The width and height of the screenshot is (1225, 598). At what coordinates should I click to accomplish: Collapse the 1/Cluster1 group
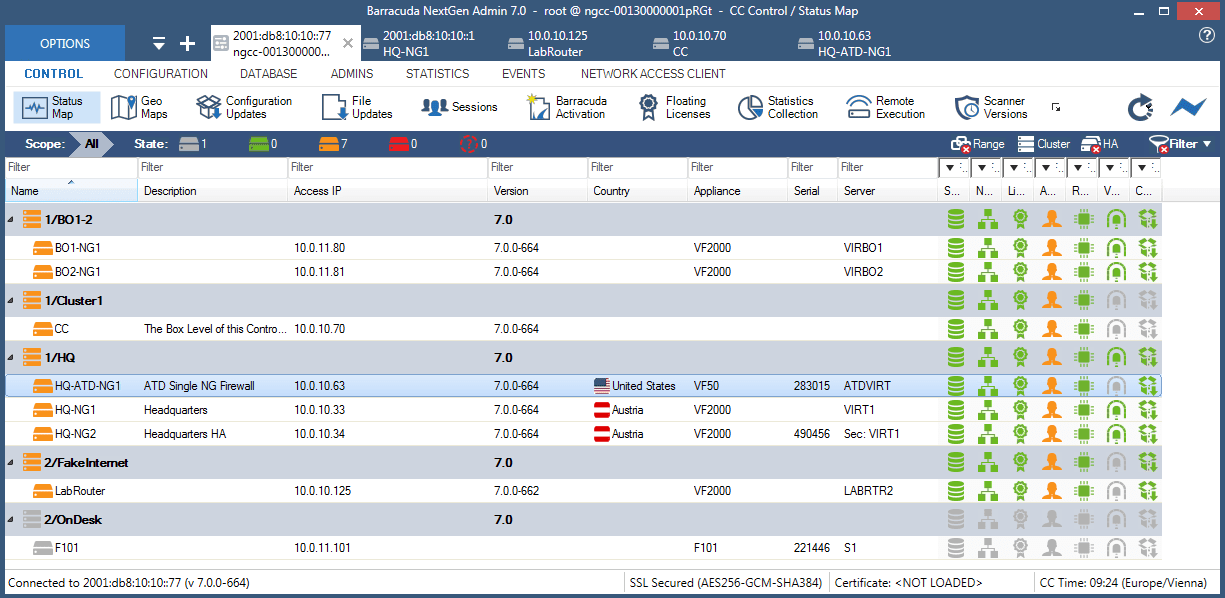pos(11,300)
